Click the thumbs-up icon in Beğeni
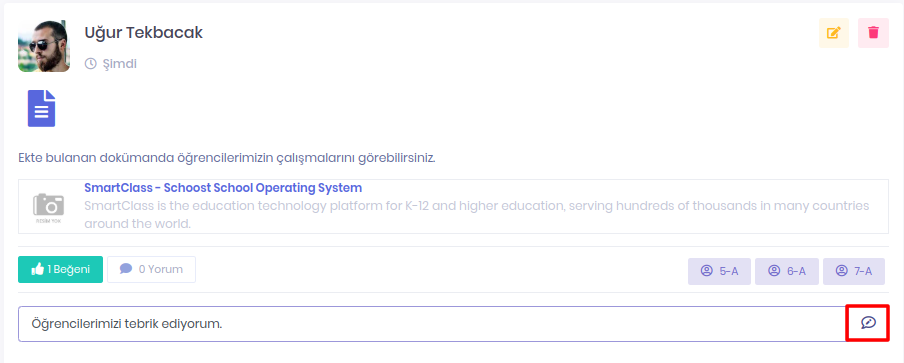The width and height of the screenshot is (904, 363). tap(38, 269)
